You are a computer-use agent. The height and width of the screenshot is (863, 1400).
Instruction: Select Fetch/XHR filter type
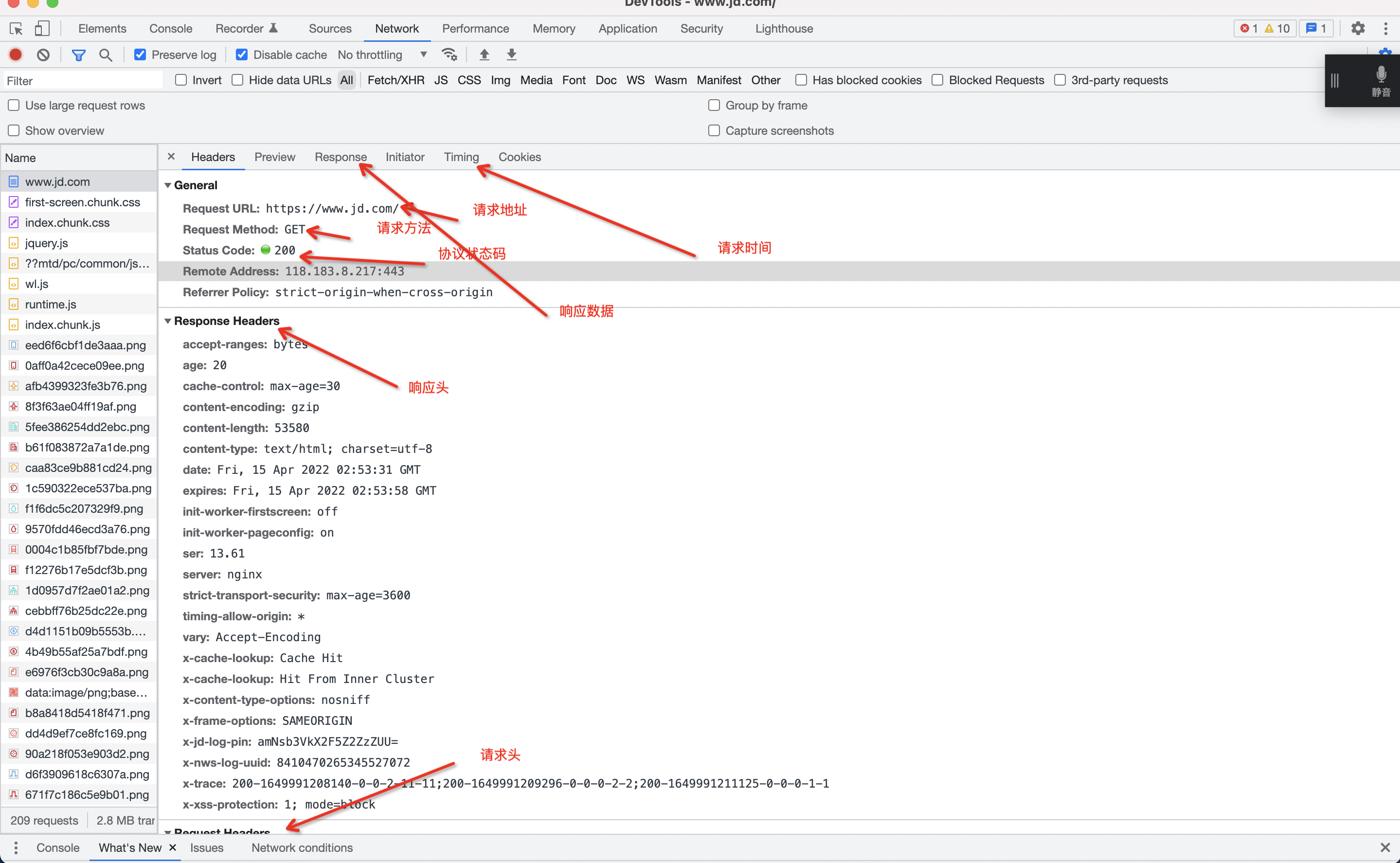[x=395, y=80]
